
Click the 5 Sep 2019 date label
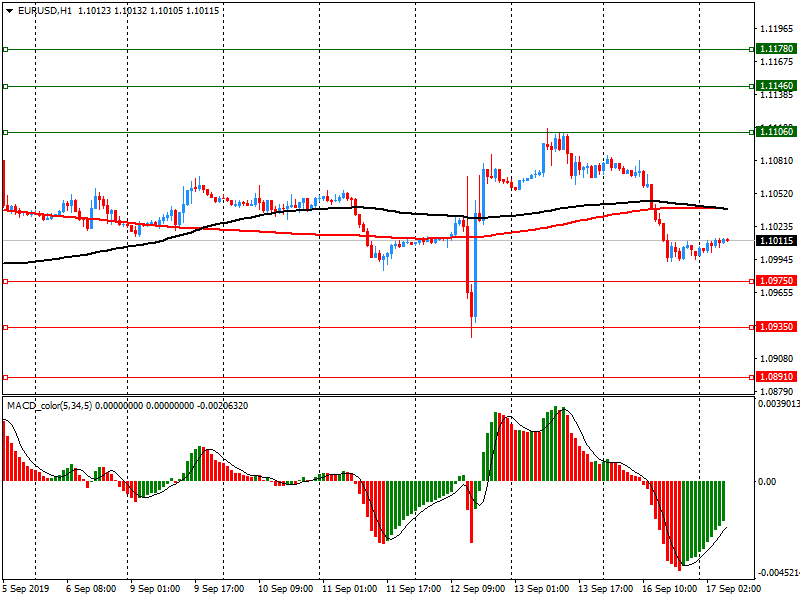tap(26, 589)
